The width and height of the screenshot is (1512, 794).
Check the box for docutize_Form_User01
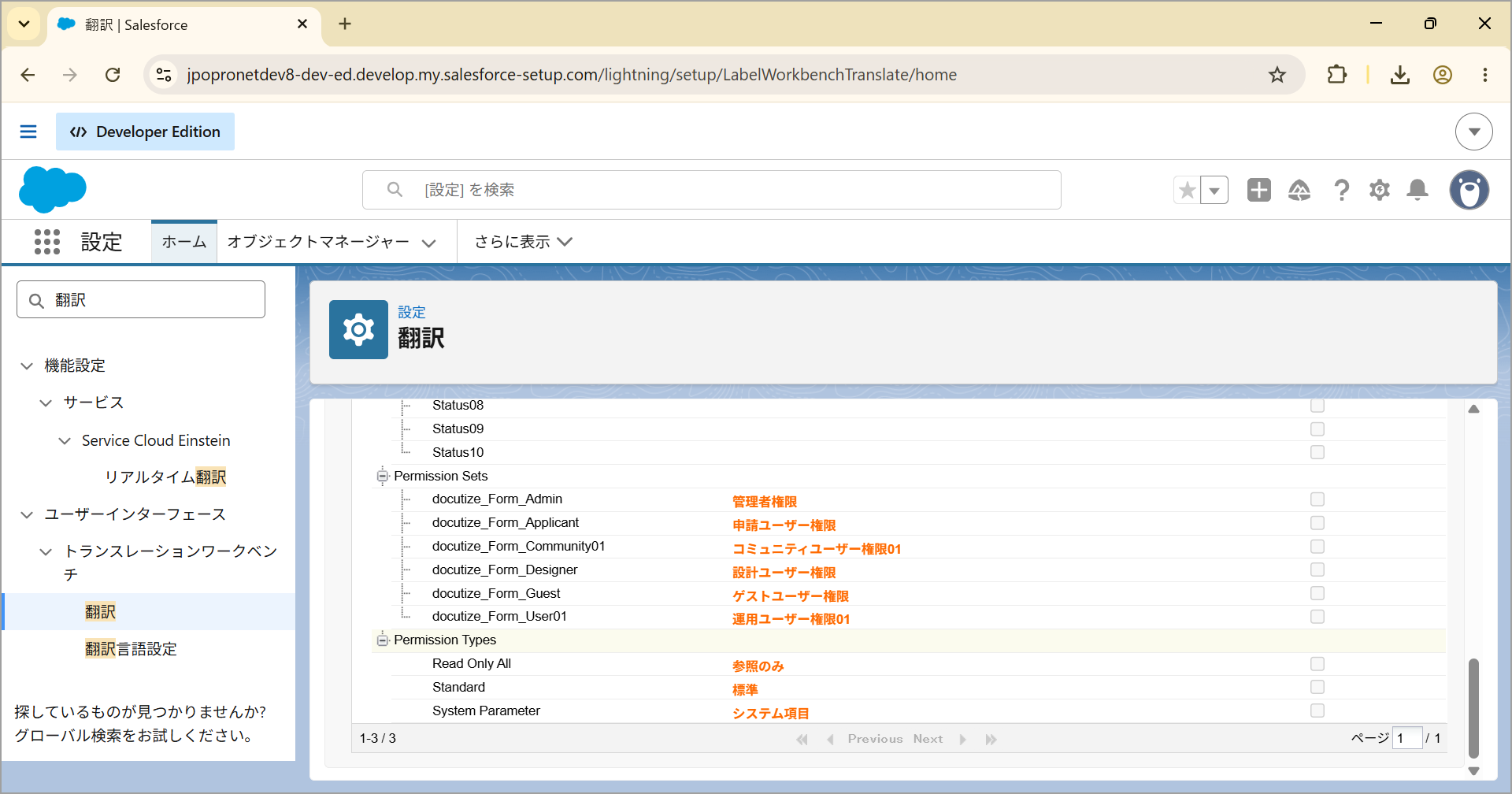point(1317,617)
